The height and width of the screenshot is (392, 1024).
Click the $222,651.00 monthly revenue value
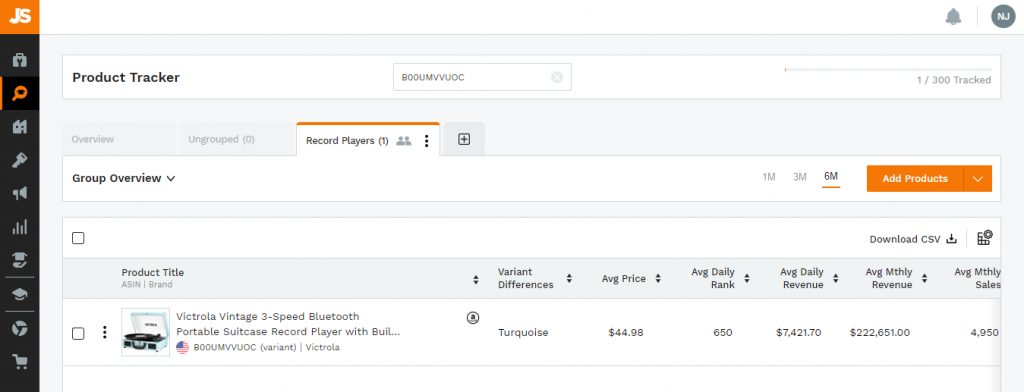(x=880, y=333)
